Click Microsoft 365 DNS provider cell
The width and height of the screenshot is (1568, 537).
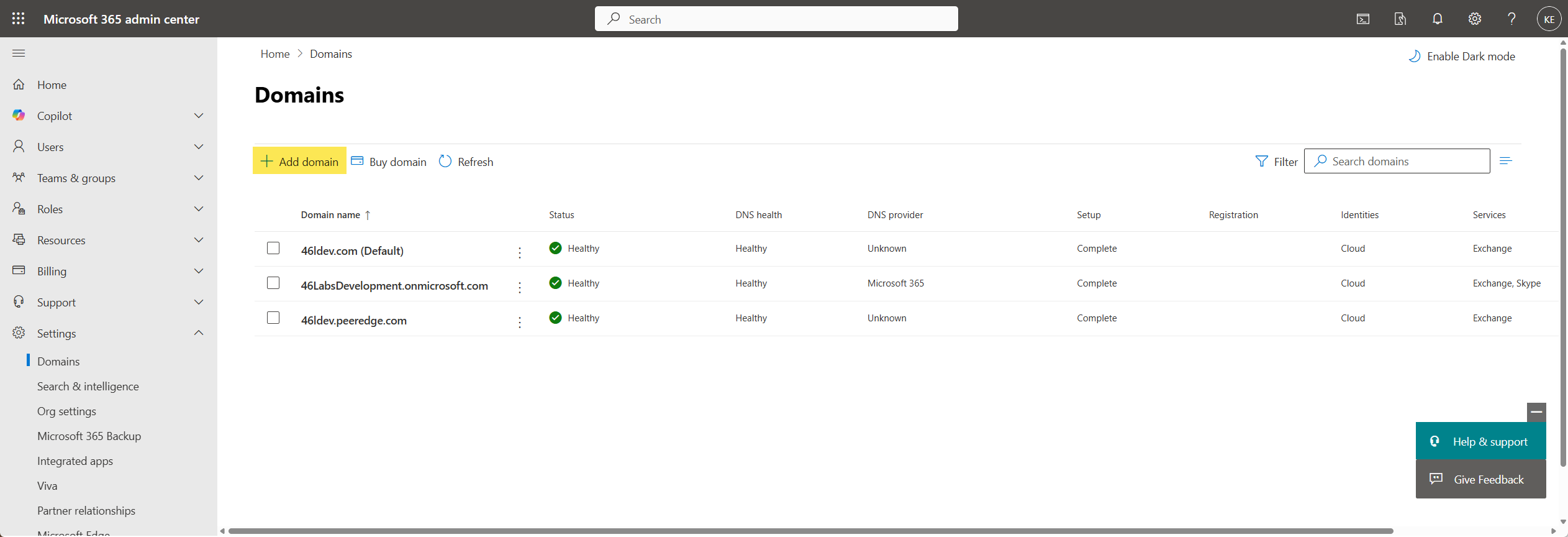895,283
